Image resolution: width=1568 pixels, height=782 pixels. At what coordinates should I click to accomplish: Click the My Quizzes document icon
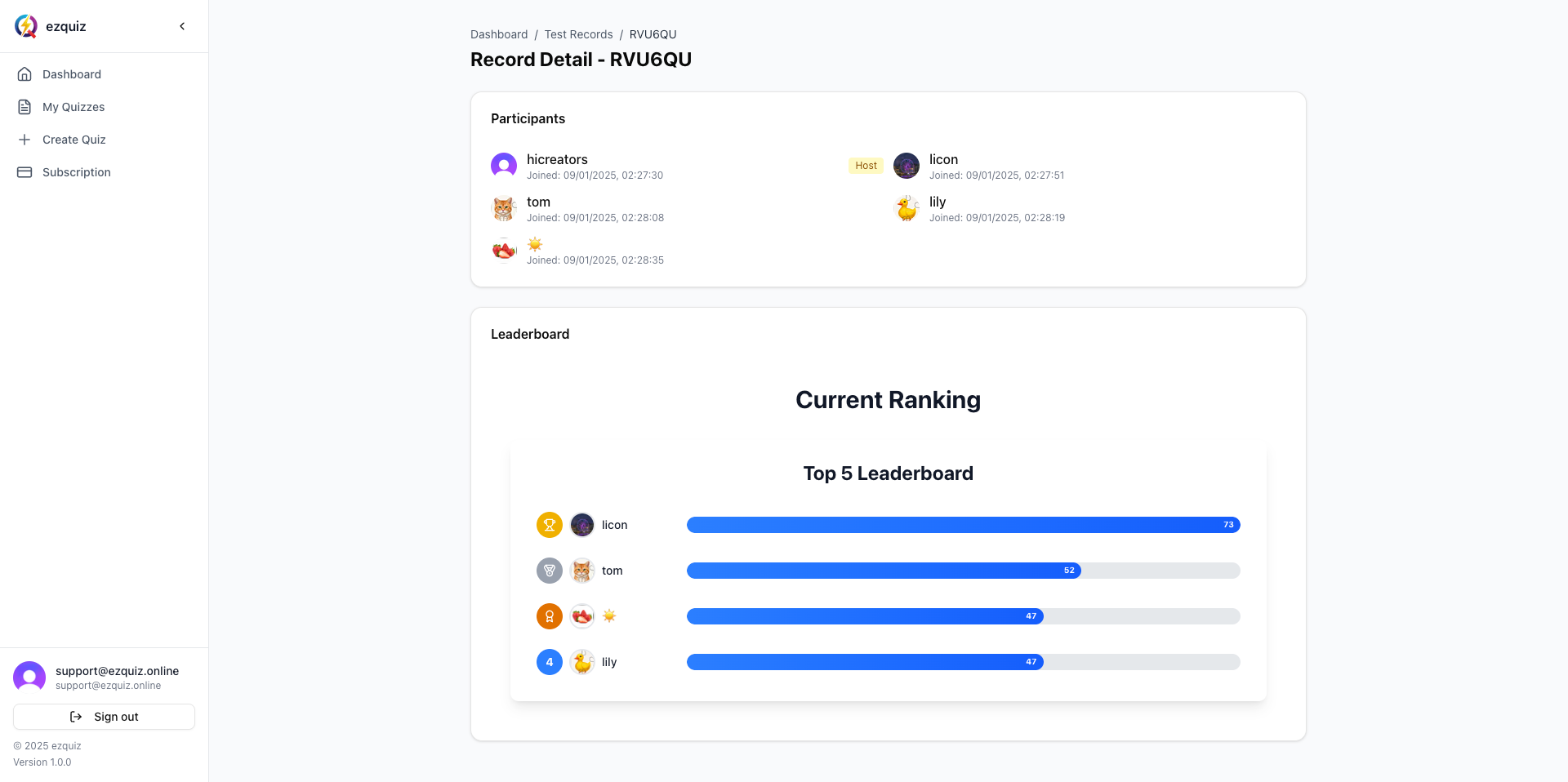coord(24,107)
